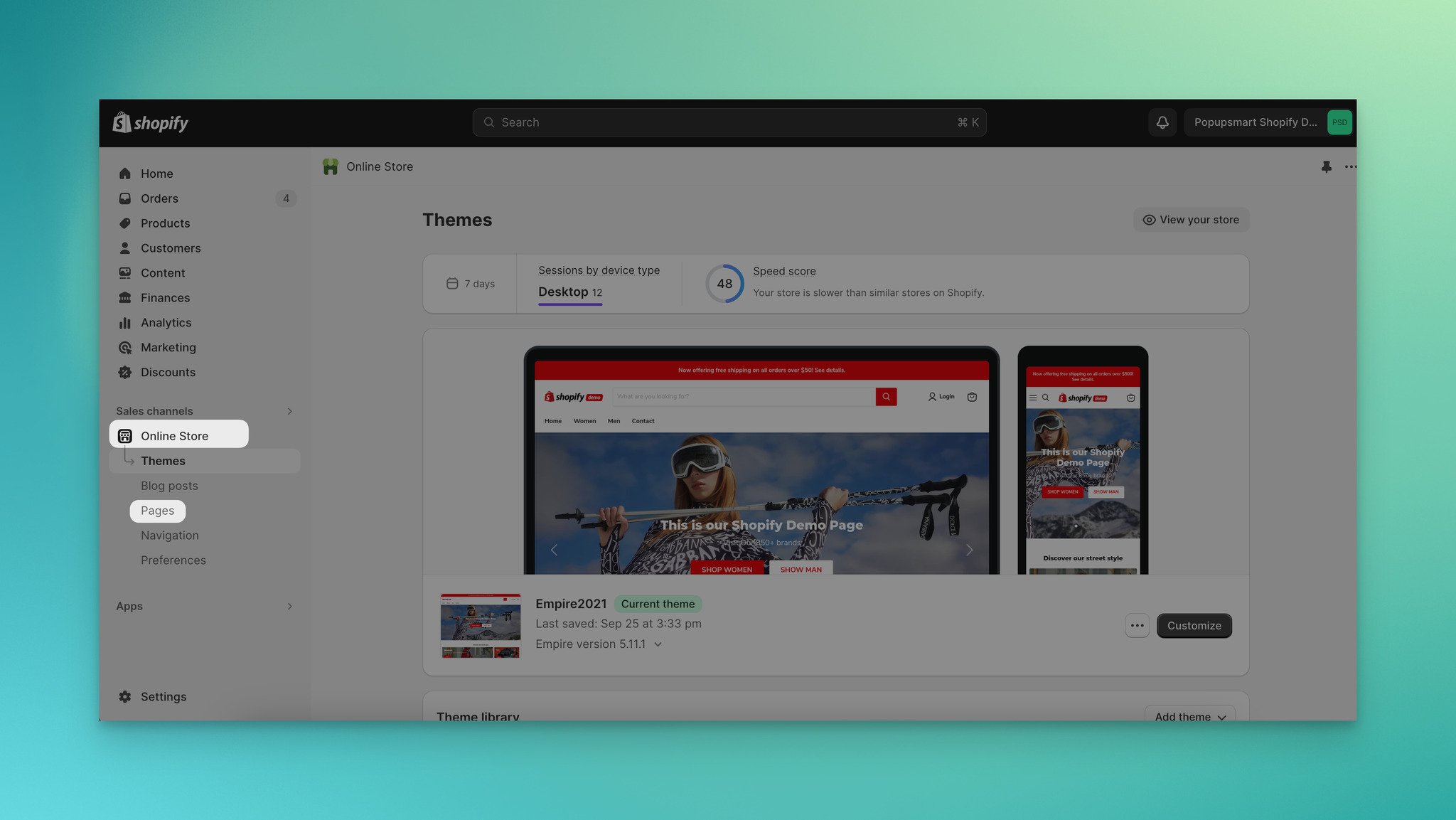
Task: Click the Customers person icon
Action: pyautogui.click(x=125, y=248)
